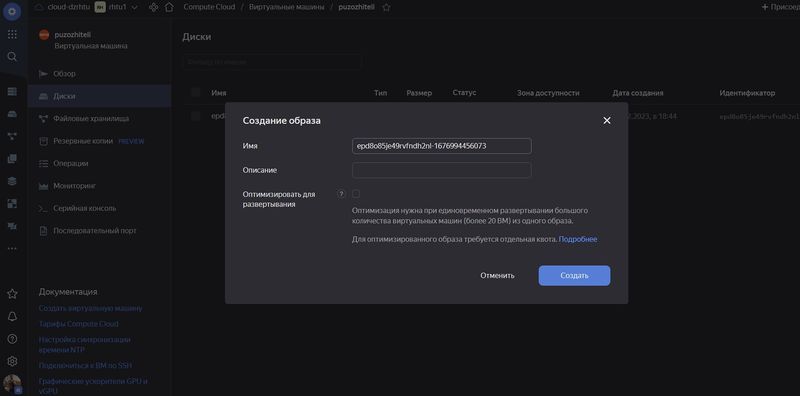Show help tooltip for deployment optimization
This screenshot has height=396, width=800.
(341, 194)
